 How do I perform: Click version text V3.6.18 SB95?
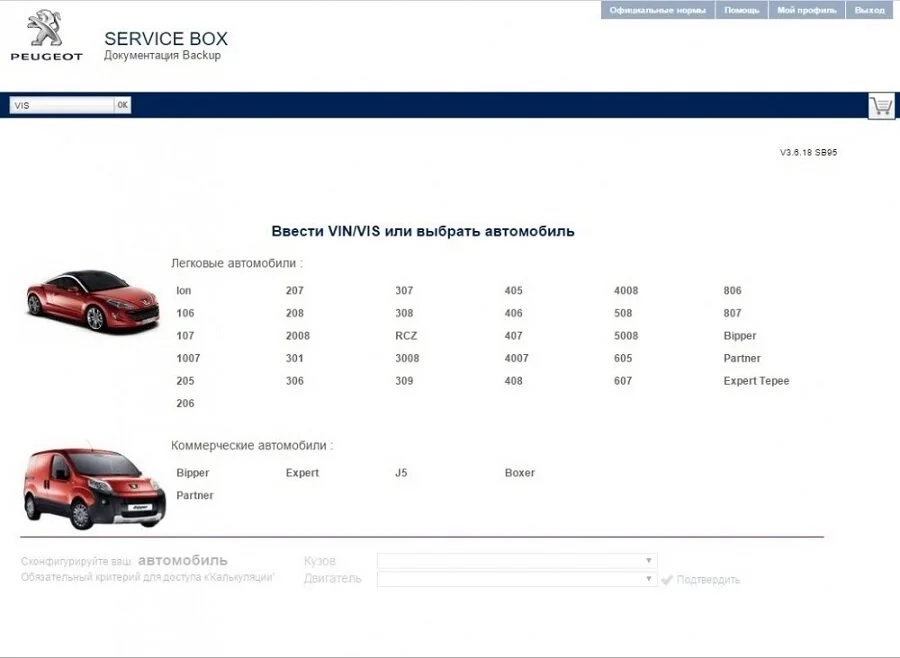point(808,152)
